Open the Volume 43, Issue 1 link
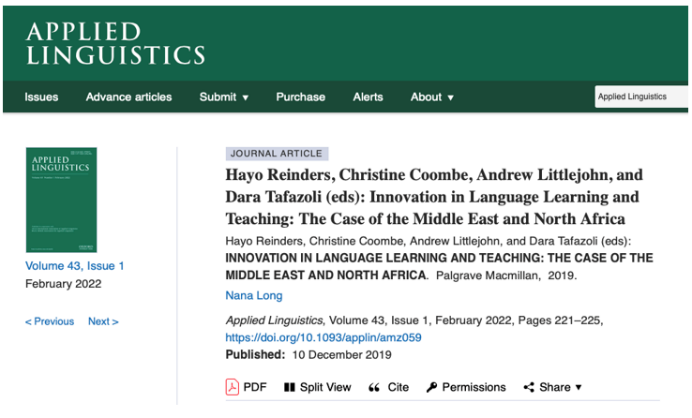692x418 pixels. point(75,266)
